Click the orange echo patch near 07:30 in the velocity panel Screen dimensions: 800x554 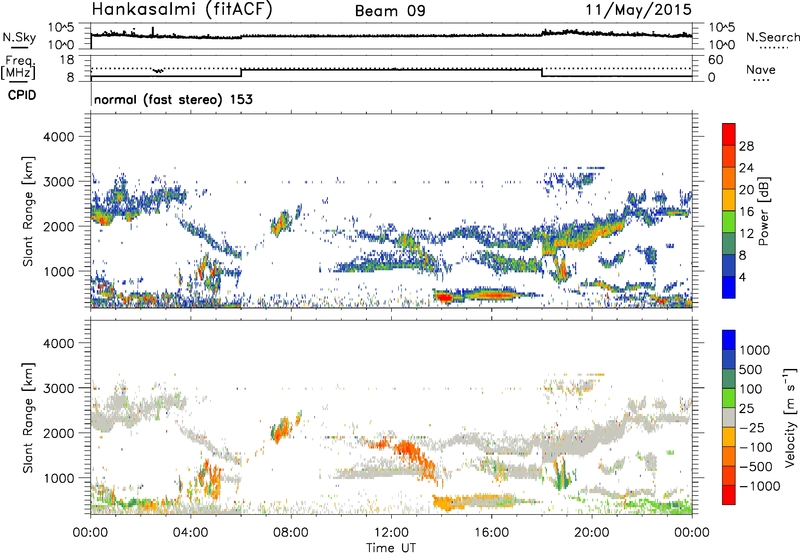pos(279,432)
